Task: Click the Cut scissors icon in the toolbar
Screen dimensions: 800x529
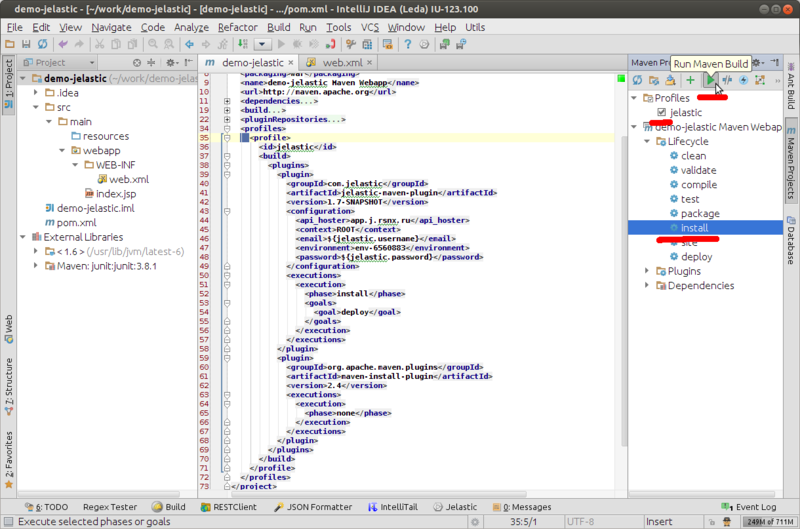Action: pyautogui.click(x=100, y=44)
